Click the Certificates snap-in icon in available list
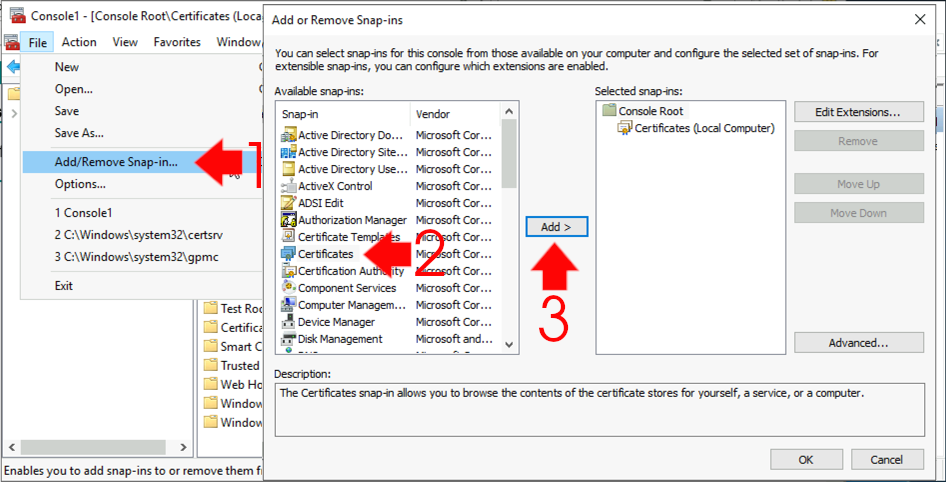 pos(289,254)
